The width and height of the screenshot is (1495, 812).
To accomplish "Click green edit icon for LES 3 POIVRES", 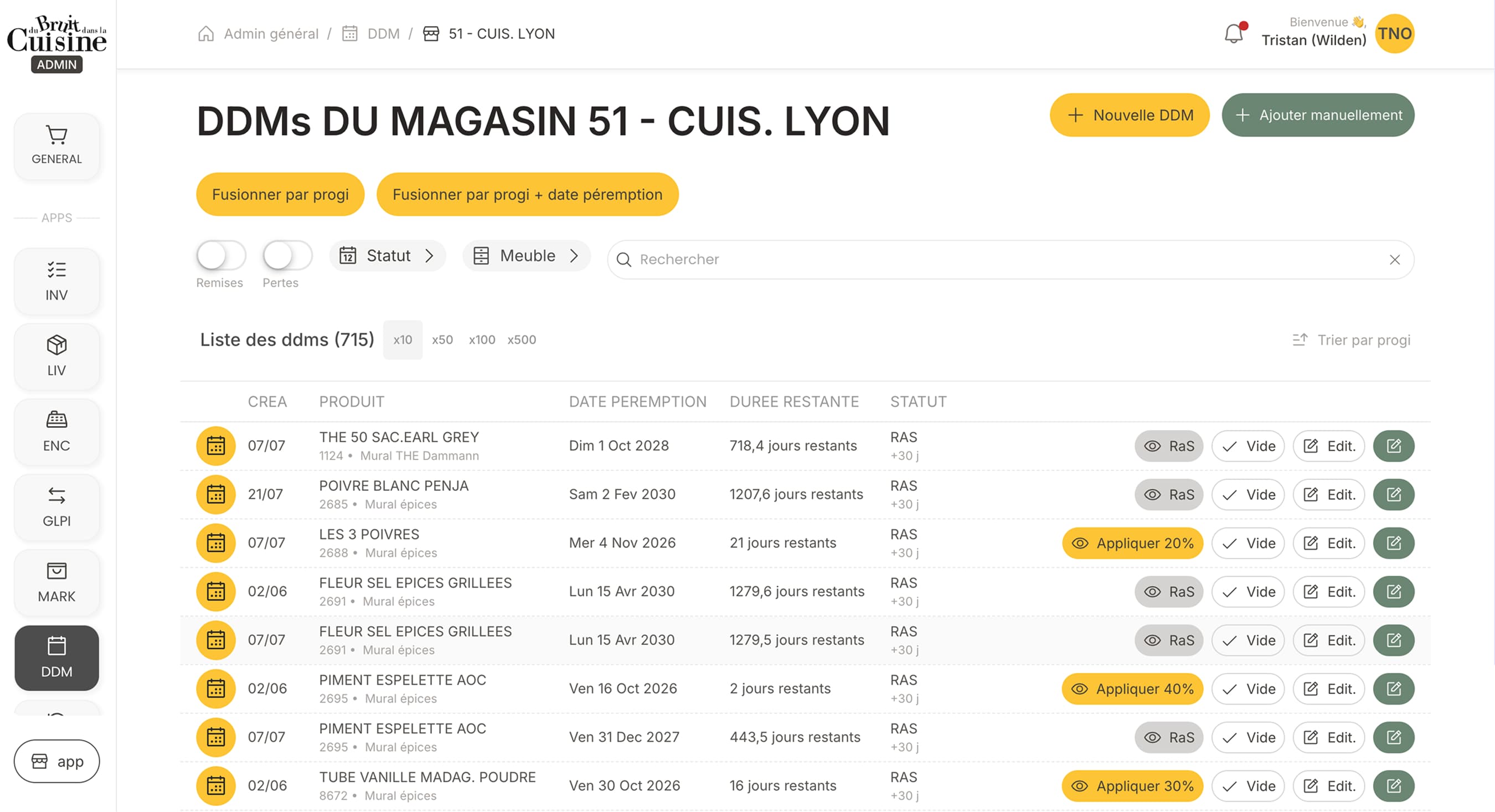I will (x=1394, y=544).
